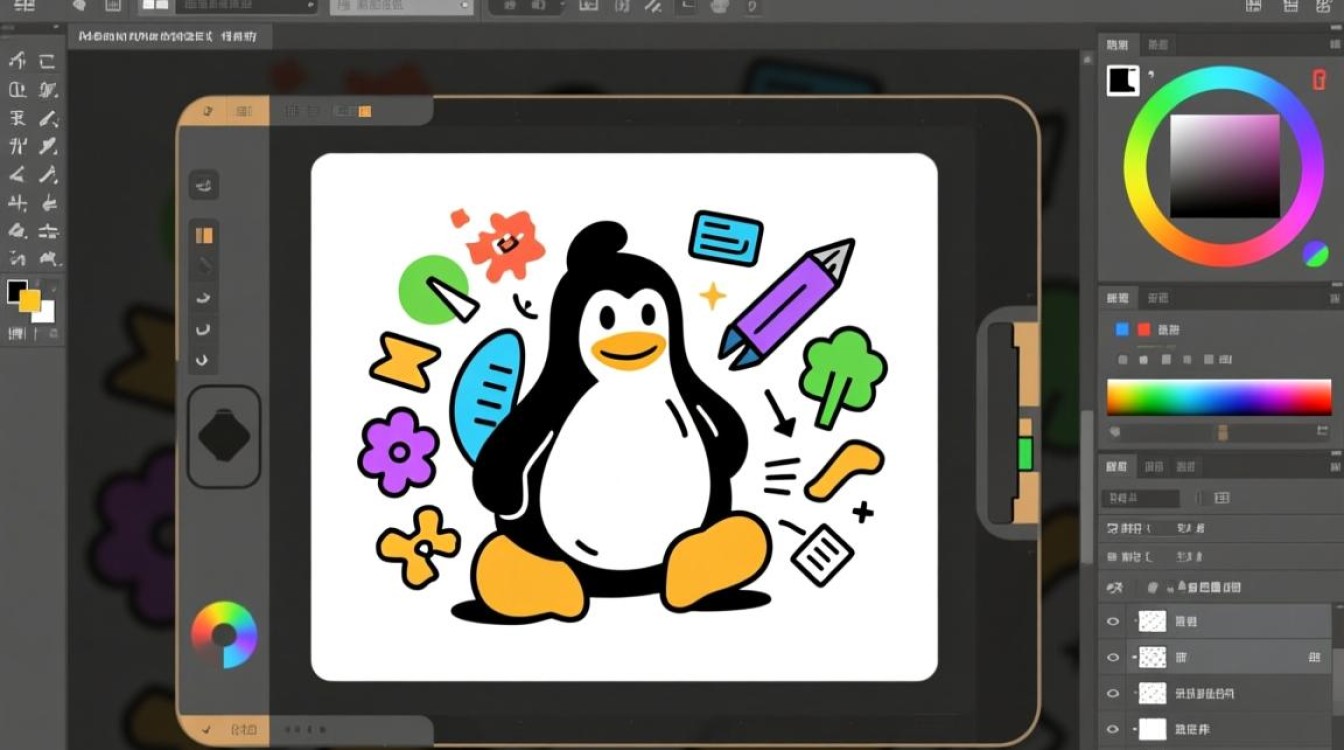Expand the layer panel options menu
This screenshot has height=750, width=1344.
(1335, 467)
